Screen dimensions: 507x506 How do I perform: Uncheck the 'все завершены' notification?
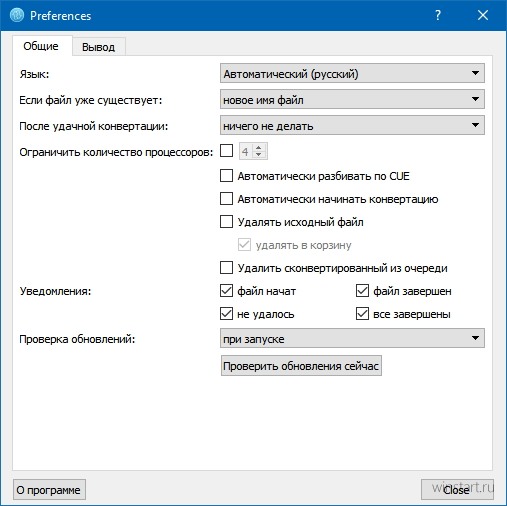pyautogui.click(x=362, y=314)
